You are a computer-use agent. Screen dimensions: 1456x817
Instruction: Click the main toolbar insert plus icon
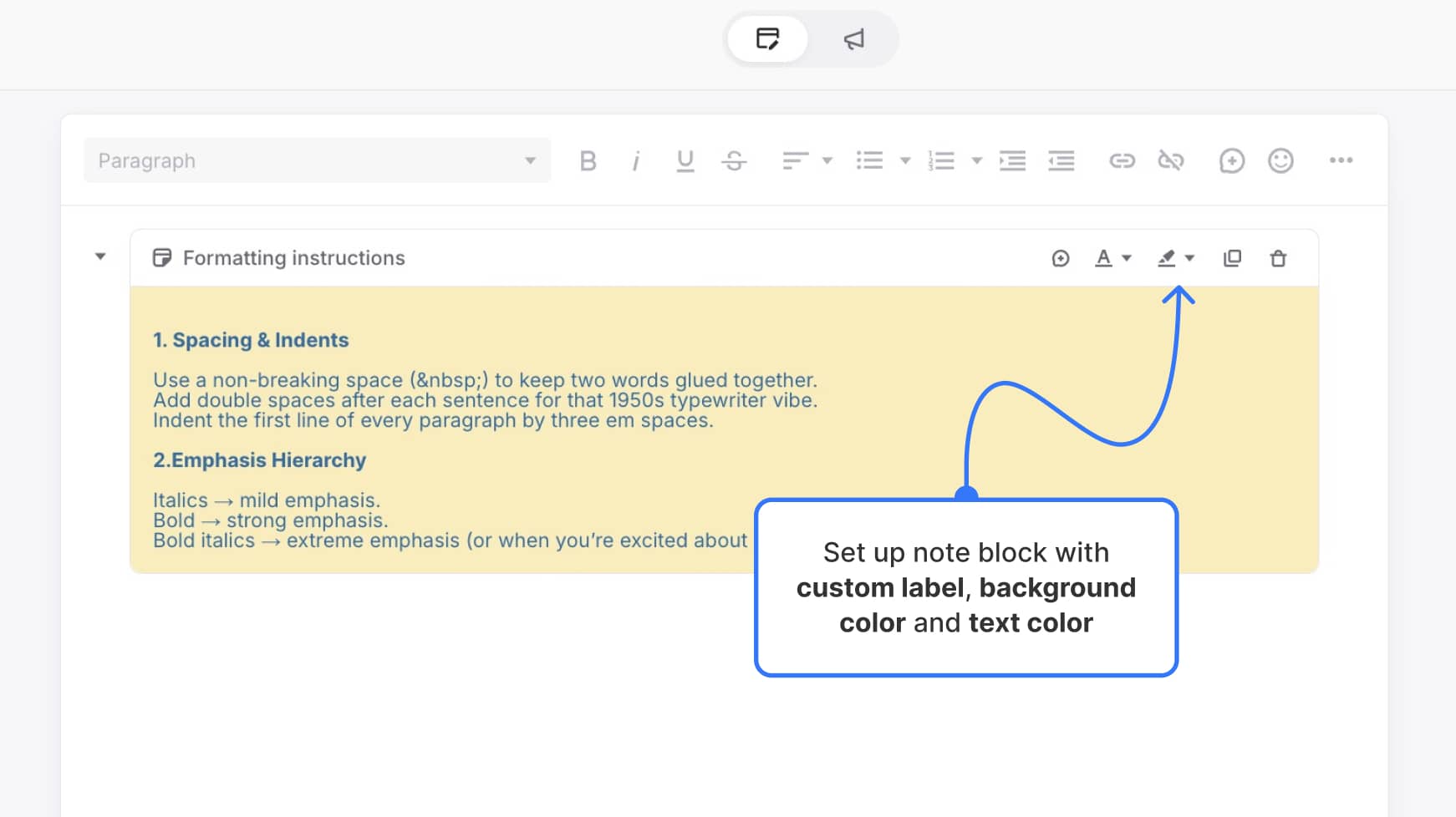click(1231, 160)
